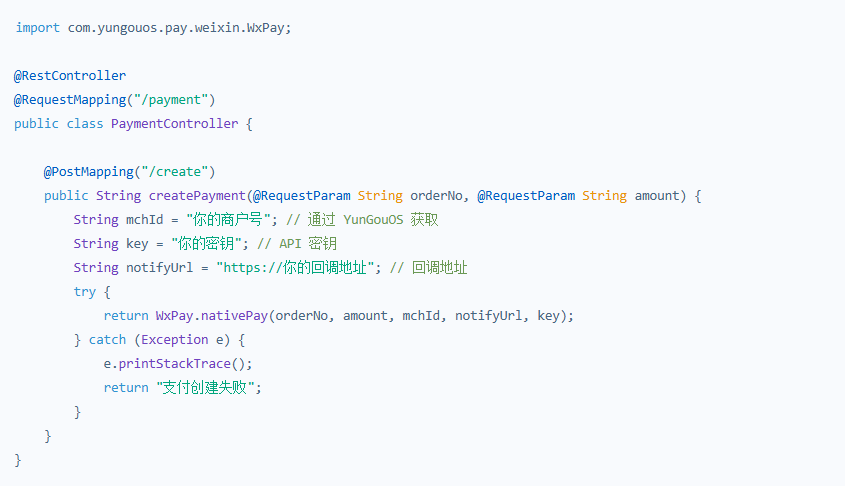Screen dimensions: 845x489
Task: Select the "你的密钥" string value
Action: pyautogui.click(x=206, y=244)
